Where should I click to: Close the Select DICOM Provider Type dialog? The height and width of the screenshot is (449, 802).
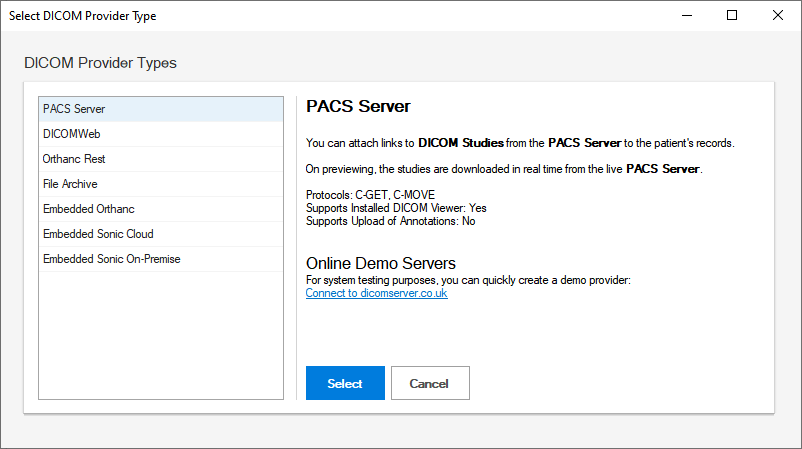click(778, 15)
